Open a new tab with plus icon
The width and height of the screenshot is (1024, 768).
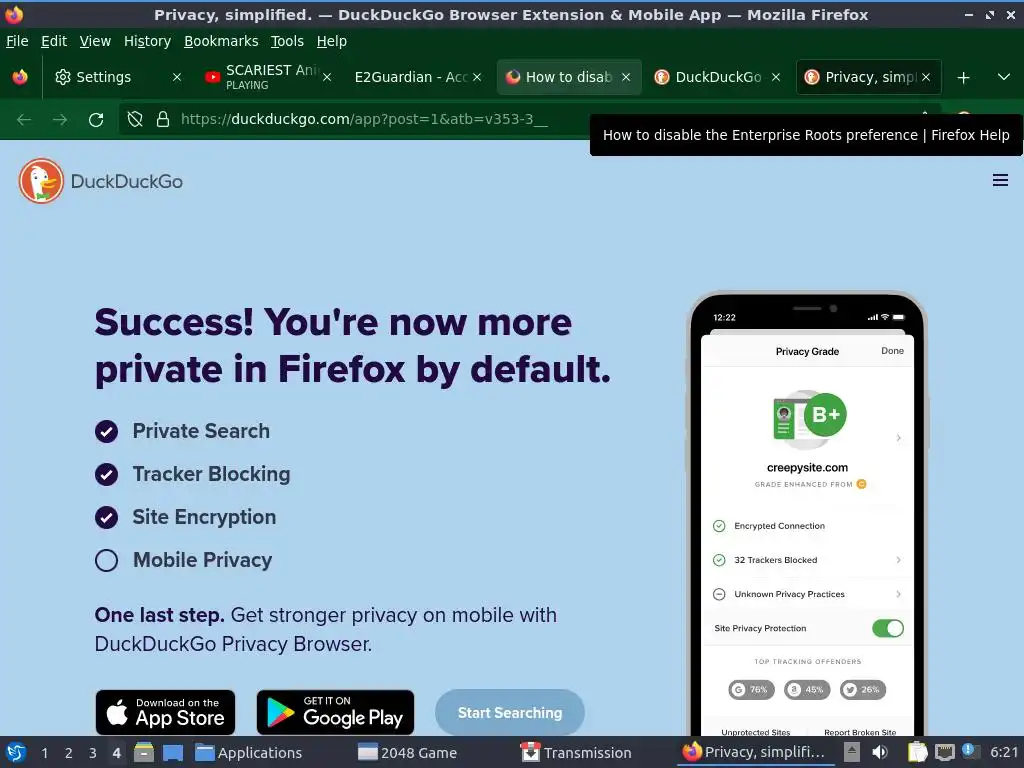pyautogui.click(x=963, y=78)
